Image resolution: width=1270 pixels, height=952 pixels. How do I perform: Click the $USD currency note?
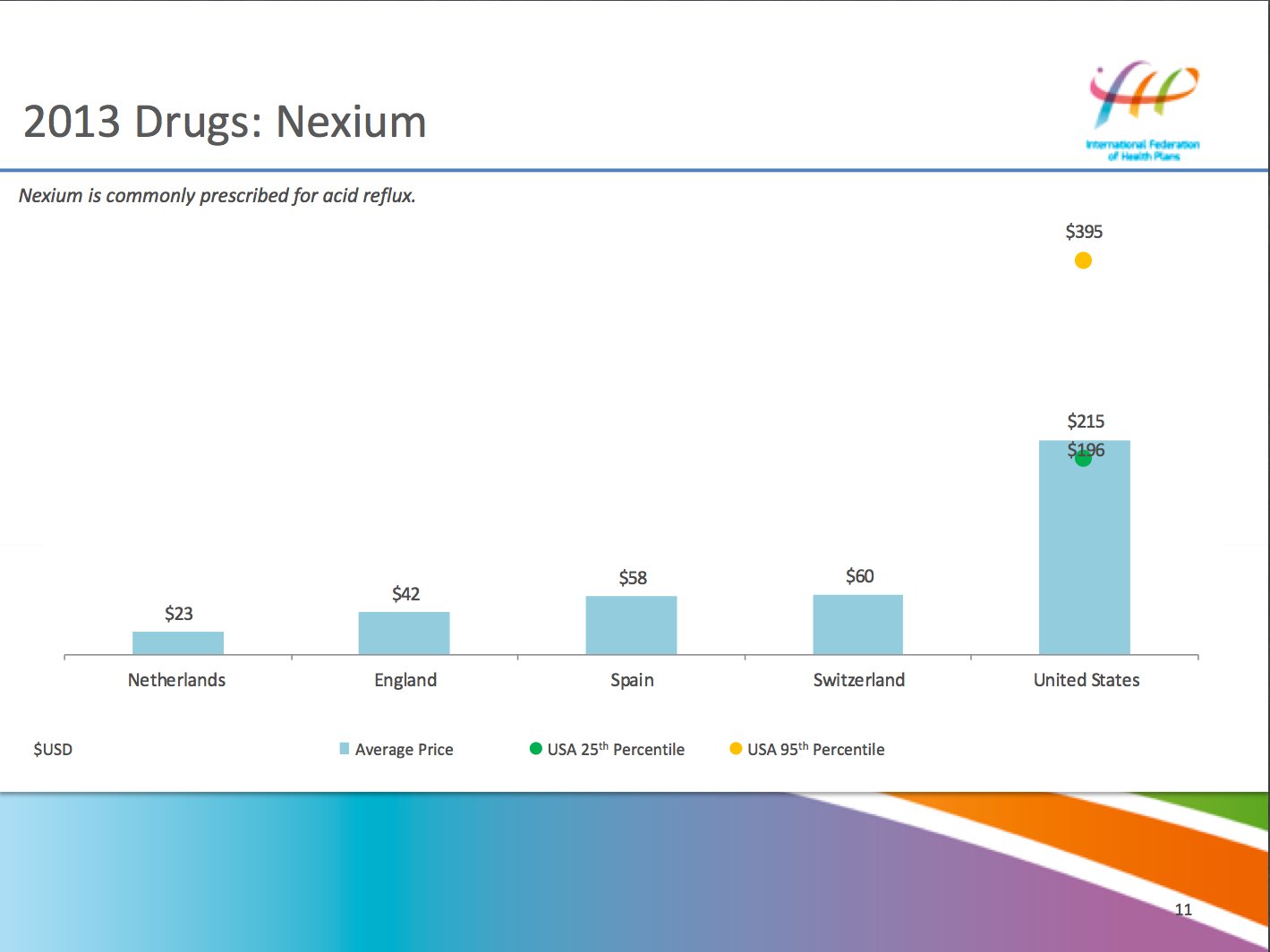tap(53, 749)
